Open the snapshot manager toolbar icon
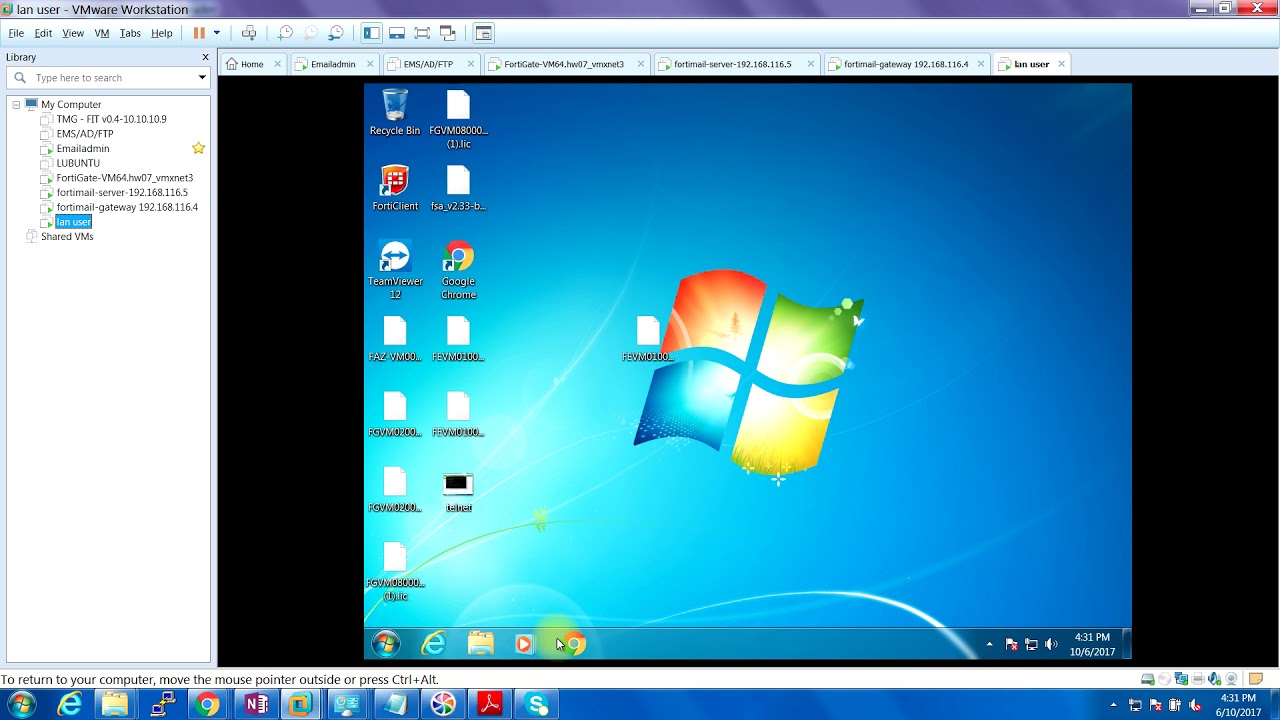 (336, 33)
